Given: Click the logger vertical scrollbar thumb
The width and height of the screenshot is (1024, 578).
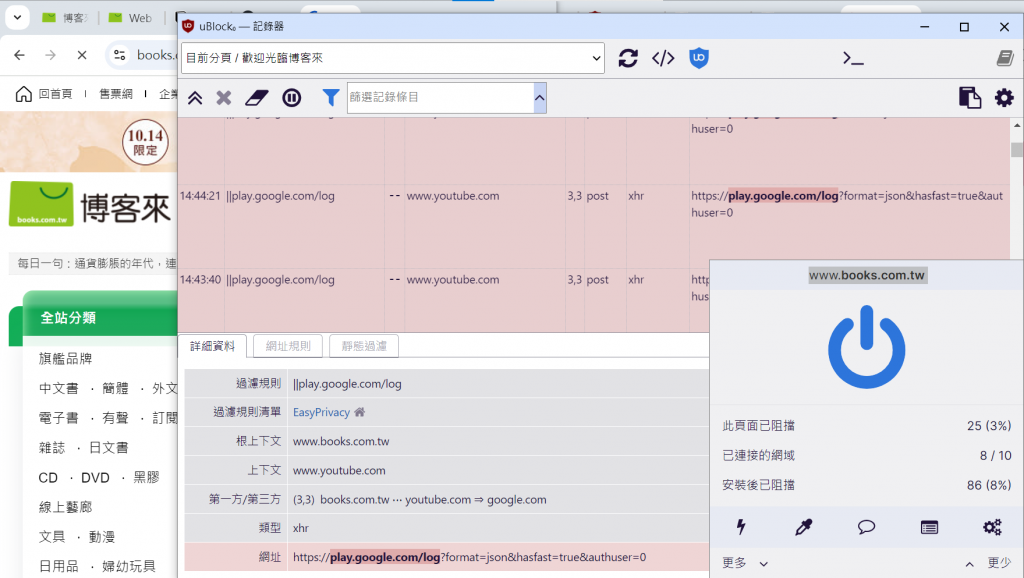Looking at the screenshot, I should 1016,150.
